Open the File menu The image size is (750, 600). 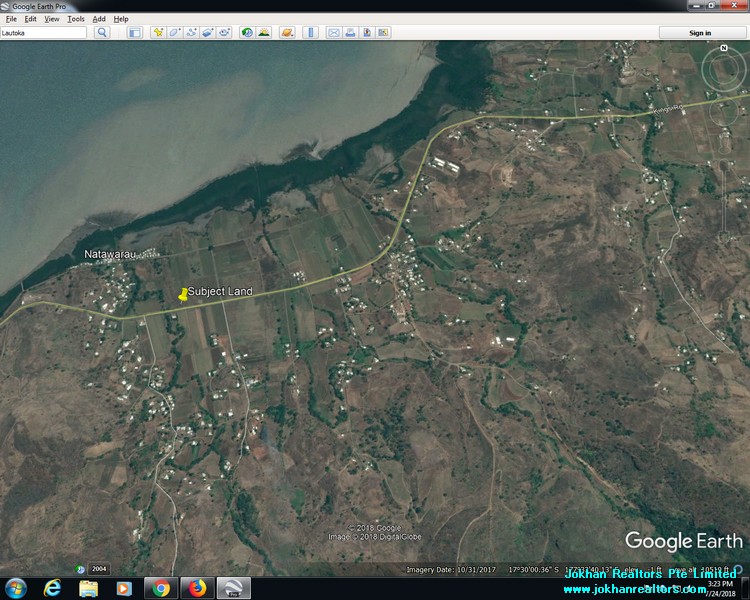pos(11,19)
